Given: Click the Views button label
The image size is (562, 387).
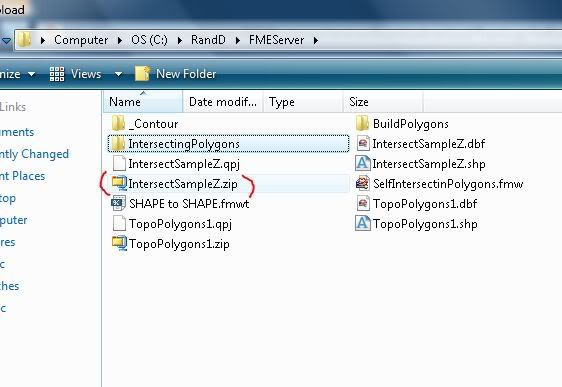Looking at the screenshot, I should (86, 74).
